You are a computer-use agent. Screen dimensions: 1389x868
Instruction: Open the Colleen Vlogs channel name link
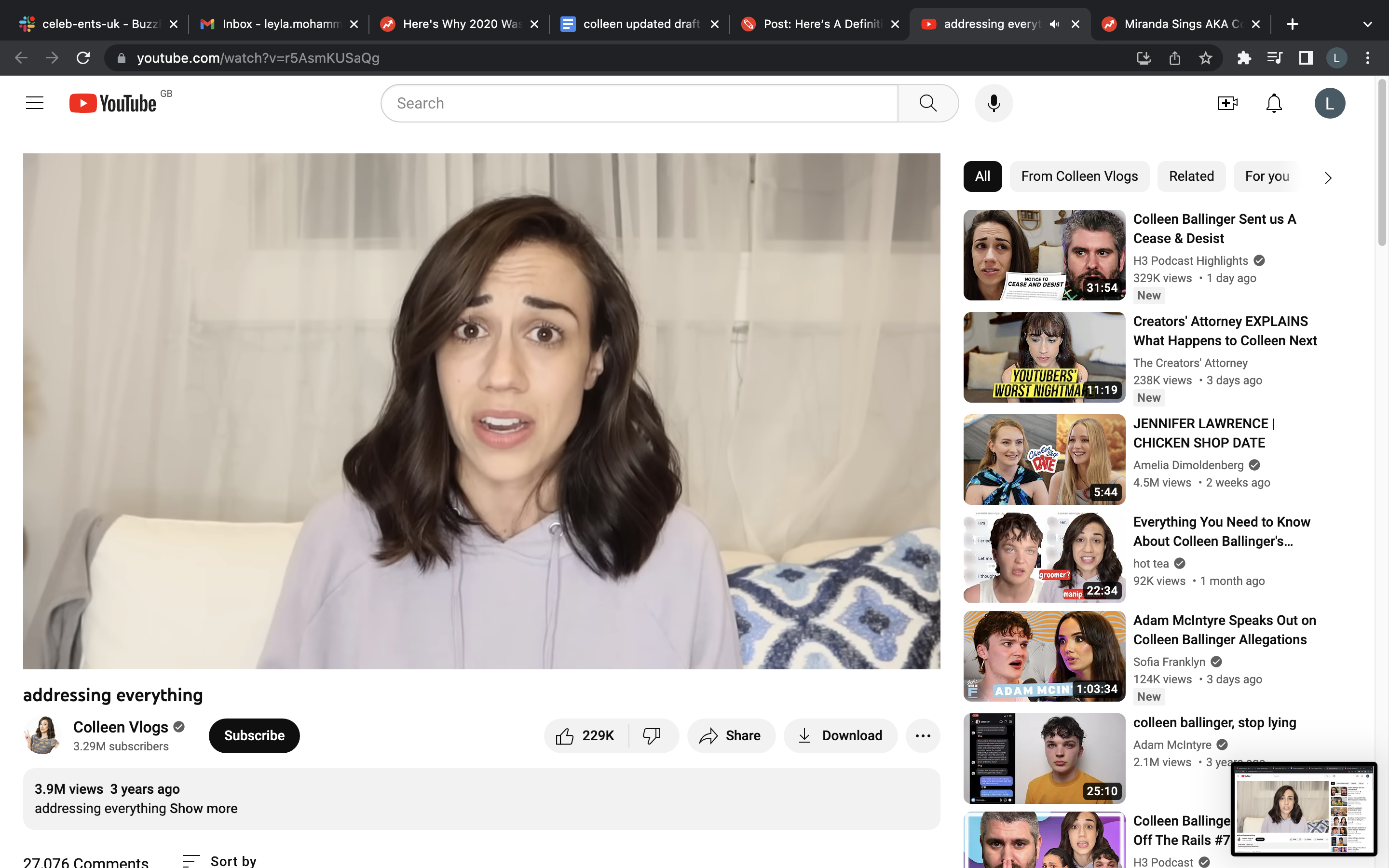121,727
